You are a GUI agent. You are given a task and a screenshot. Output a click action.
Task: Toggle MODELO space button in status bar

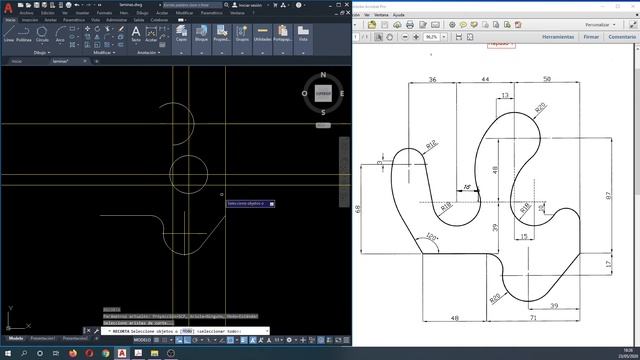[142, 340]
